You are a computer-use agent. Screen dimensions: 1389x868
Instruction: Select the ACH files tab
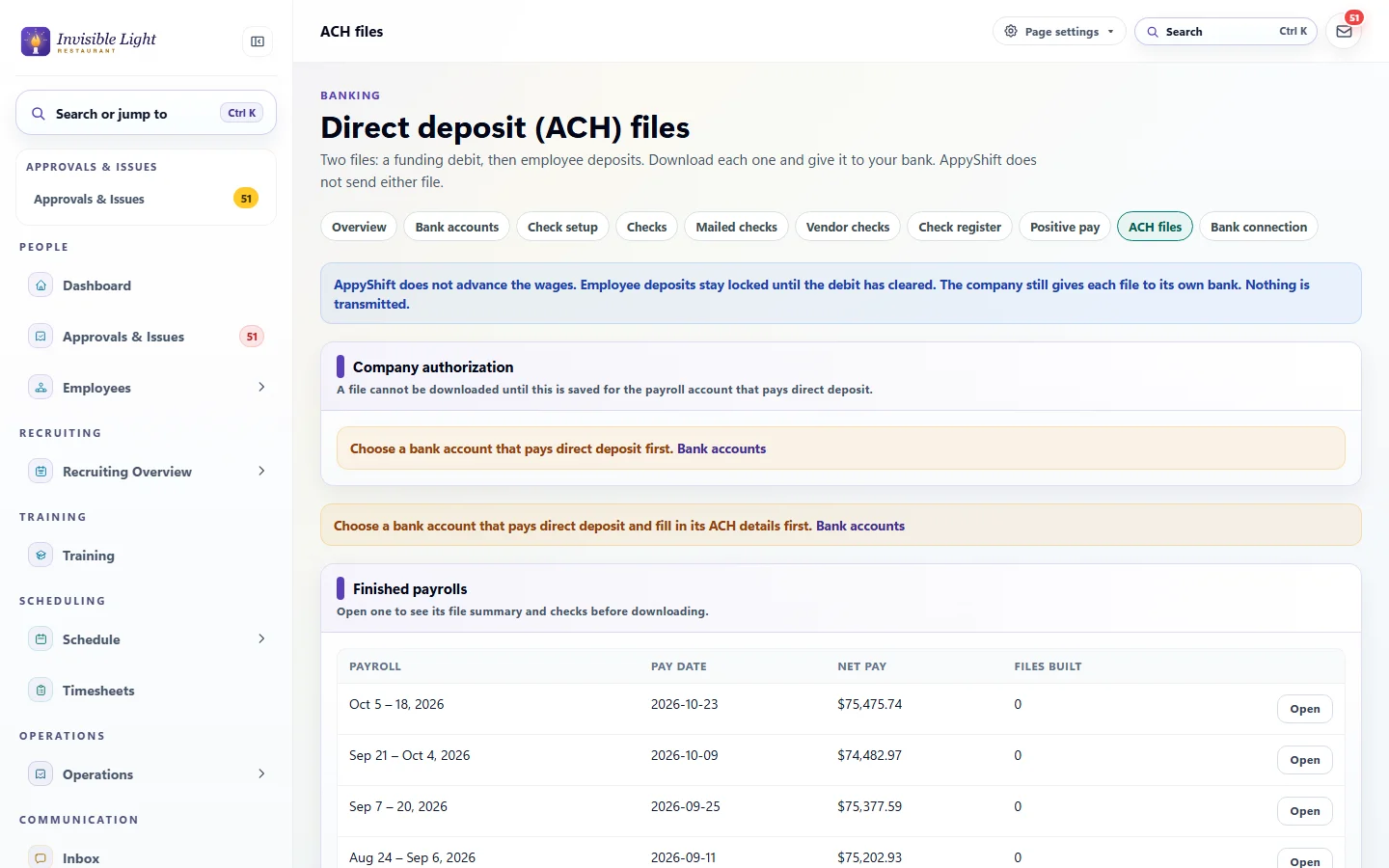click(x=1156, y=227)
